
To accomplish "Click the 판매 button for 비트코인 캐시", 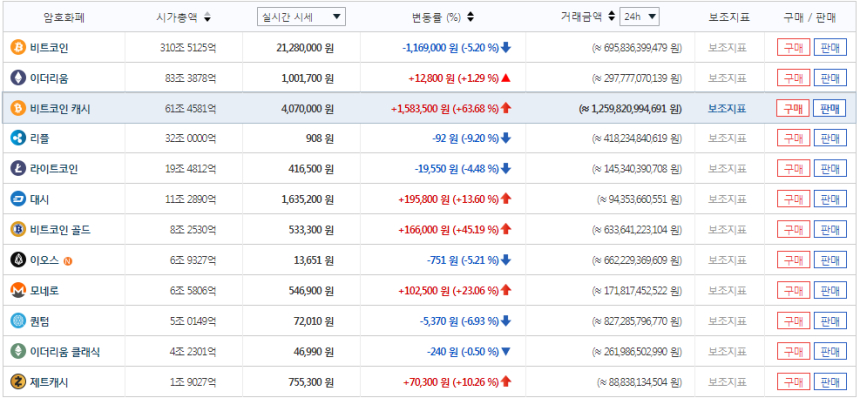I will click(829, 109).
